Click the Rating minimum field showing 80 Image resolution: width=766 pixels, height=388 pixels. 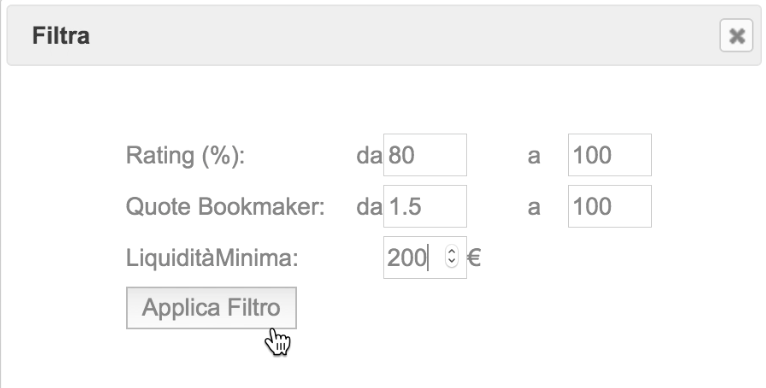pyautogui.click(x=425, y=154)
